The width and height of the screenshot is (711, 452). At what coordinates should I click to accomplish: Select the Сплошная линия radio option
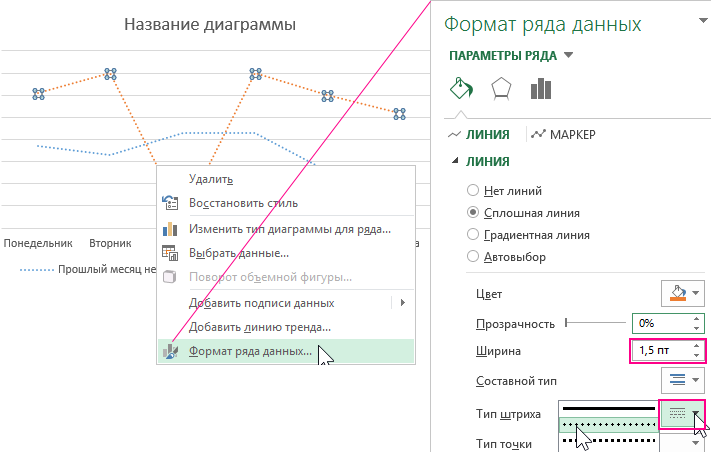(x=473, y=213)
